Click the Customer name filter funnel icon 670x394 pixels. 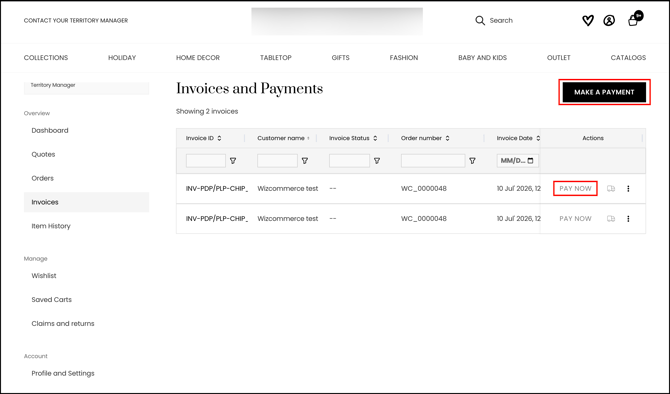click(x=305, y=161)
